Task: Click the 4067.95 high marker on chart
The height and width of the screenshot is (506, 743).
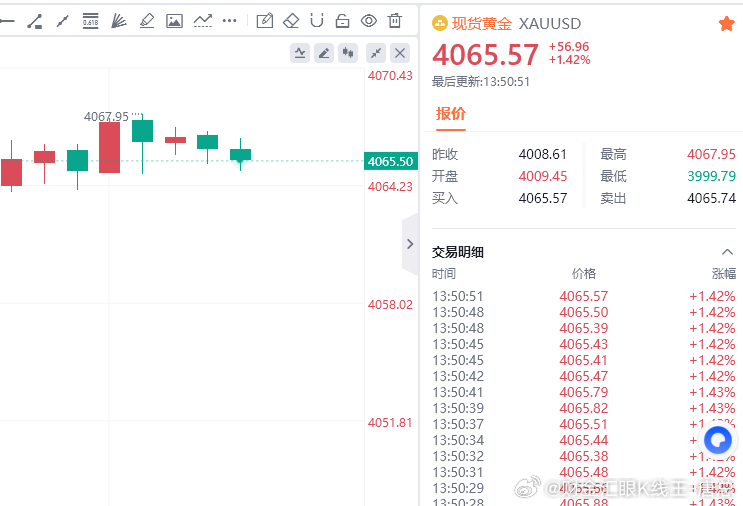Action: pos(106,117)
